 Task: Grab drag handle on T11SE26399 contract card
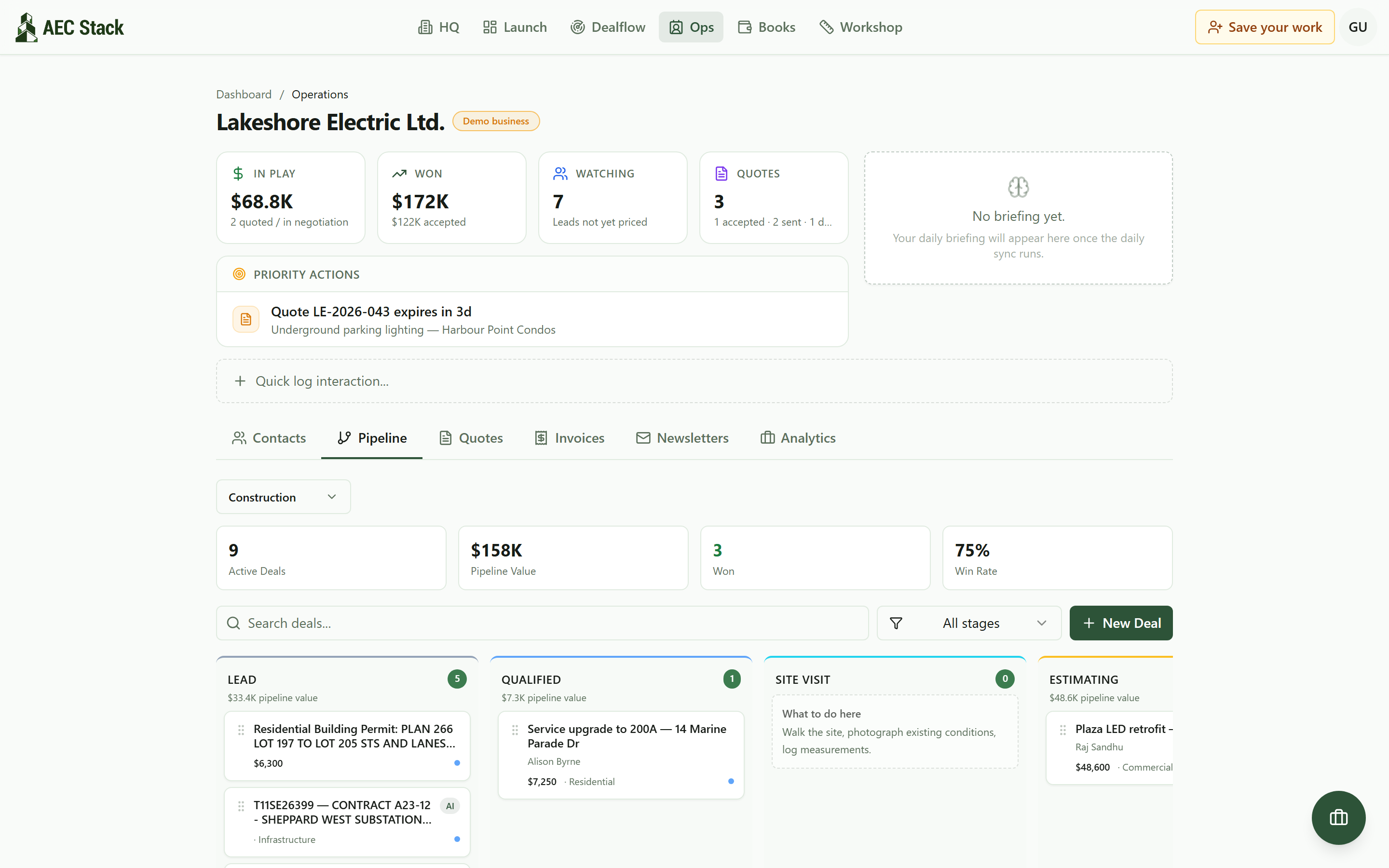click(241, 806)
